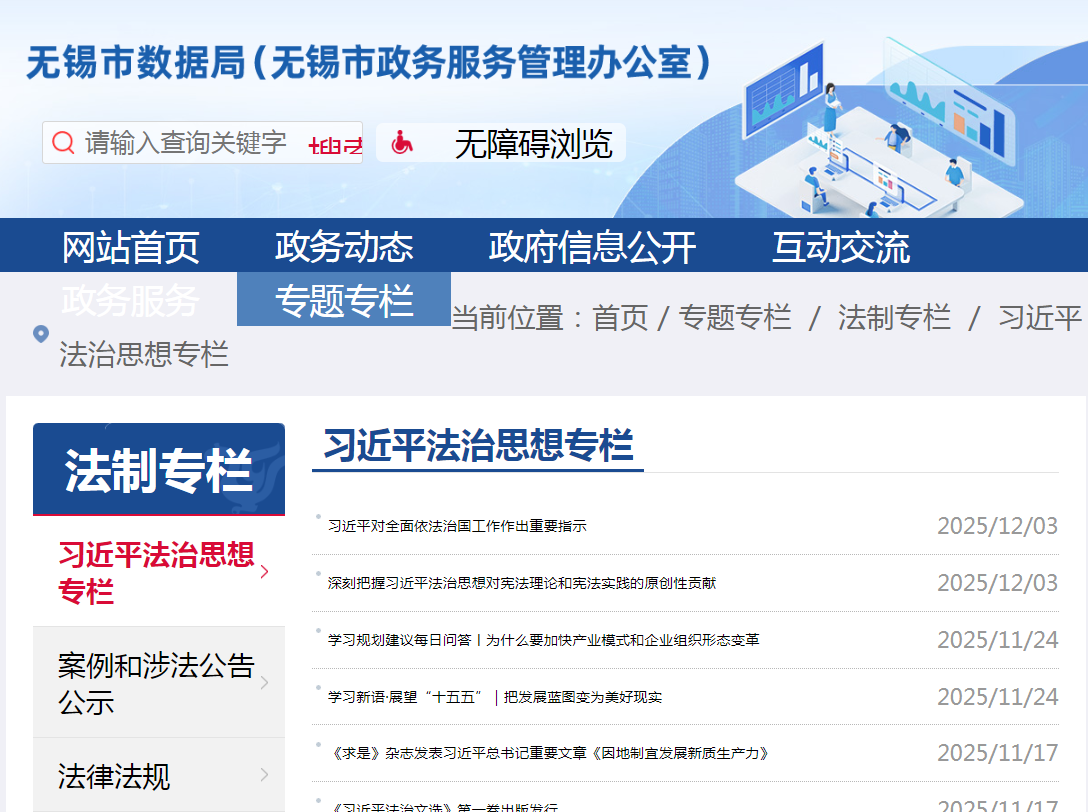This screenshot has height=812, width=1088.
Task: Click the blue location pin icon
Action: click(x=41, y=334)
